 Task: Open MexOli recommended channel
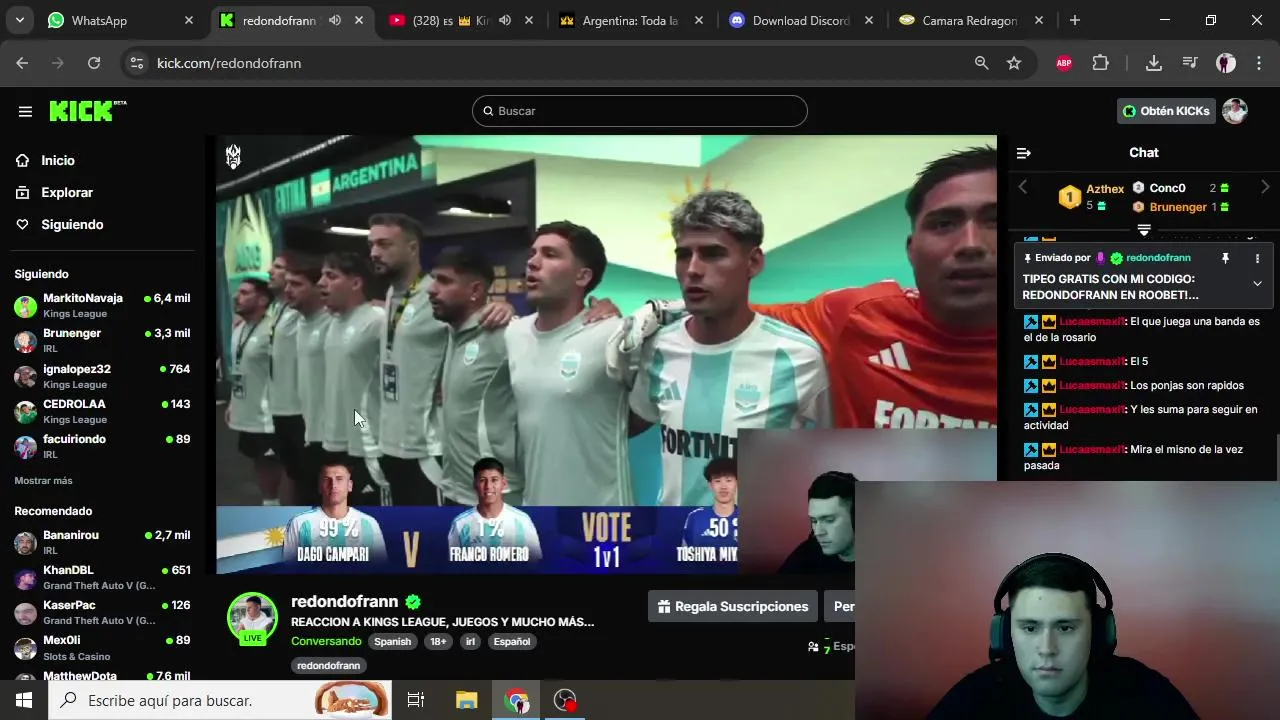point(102,647)
